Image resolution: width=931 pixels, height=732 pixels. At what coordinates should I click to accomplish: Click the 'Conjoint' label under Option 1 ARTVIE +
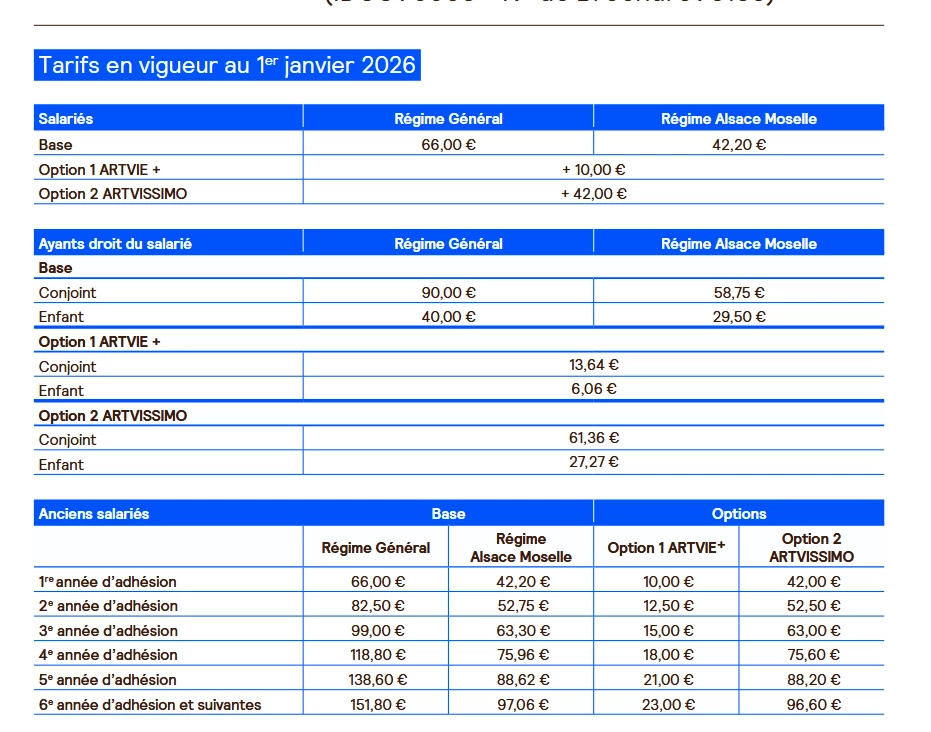pyautogui.click(x=67, y=367)
